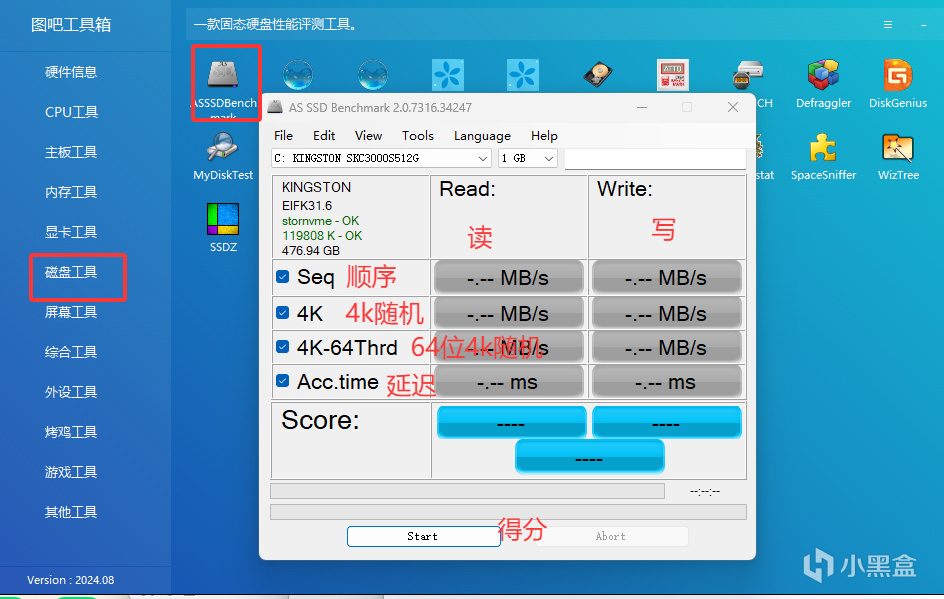Go to the 游戏工具 category

click(x=71, y=472)
